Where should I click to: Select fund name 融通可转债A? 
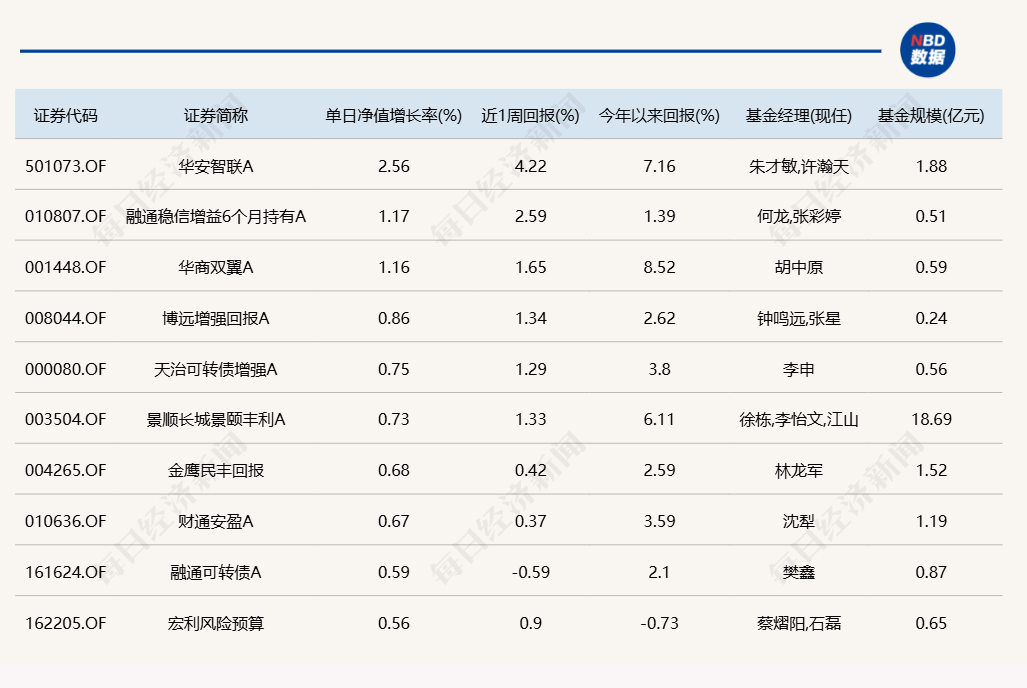(x=215, y=573)
